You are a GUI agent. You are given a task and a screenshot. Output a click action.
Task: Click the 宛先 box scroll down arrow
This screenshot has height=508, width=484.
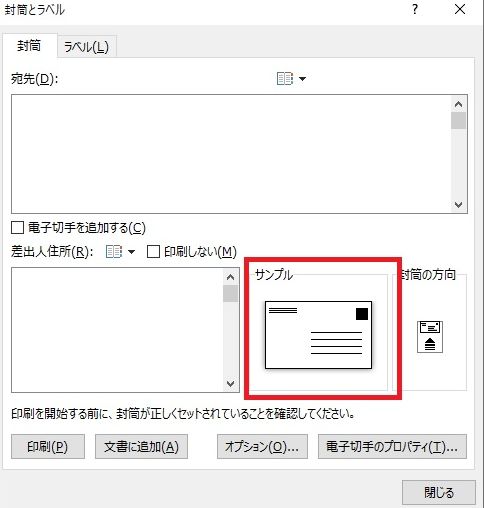(x=459, y=205)
